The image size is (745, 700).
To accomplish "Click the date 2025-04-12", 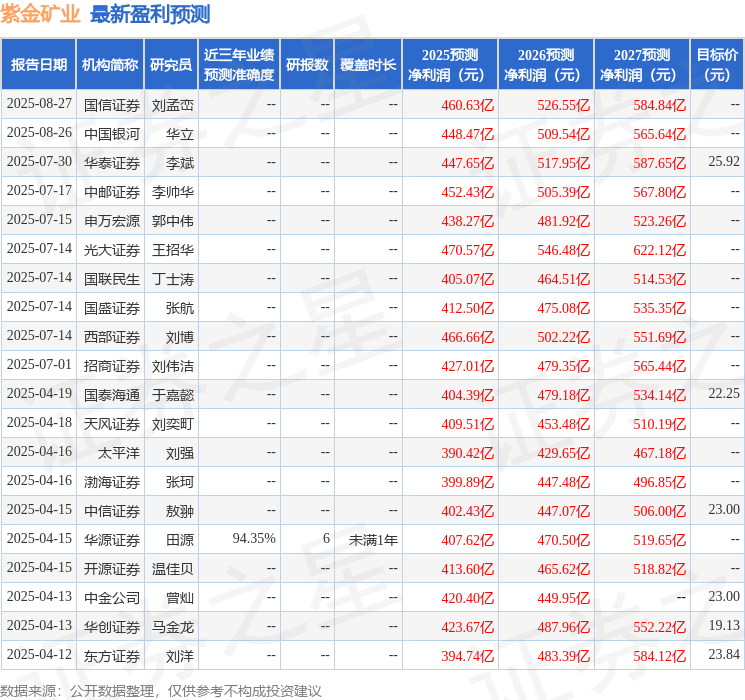I will click(x=39, y=654).
